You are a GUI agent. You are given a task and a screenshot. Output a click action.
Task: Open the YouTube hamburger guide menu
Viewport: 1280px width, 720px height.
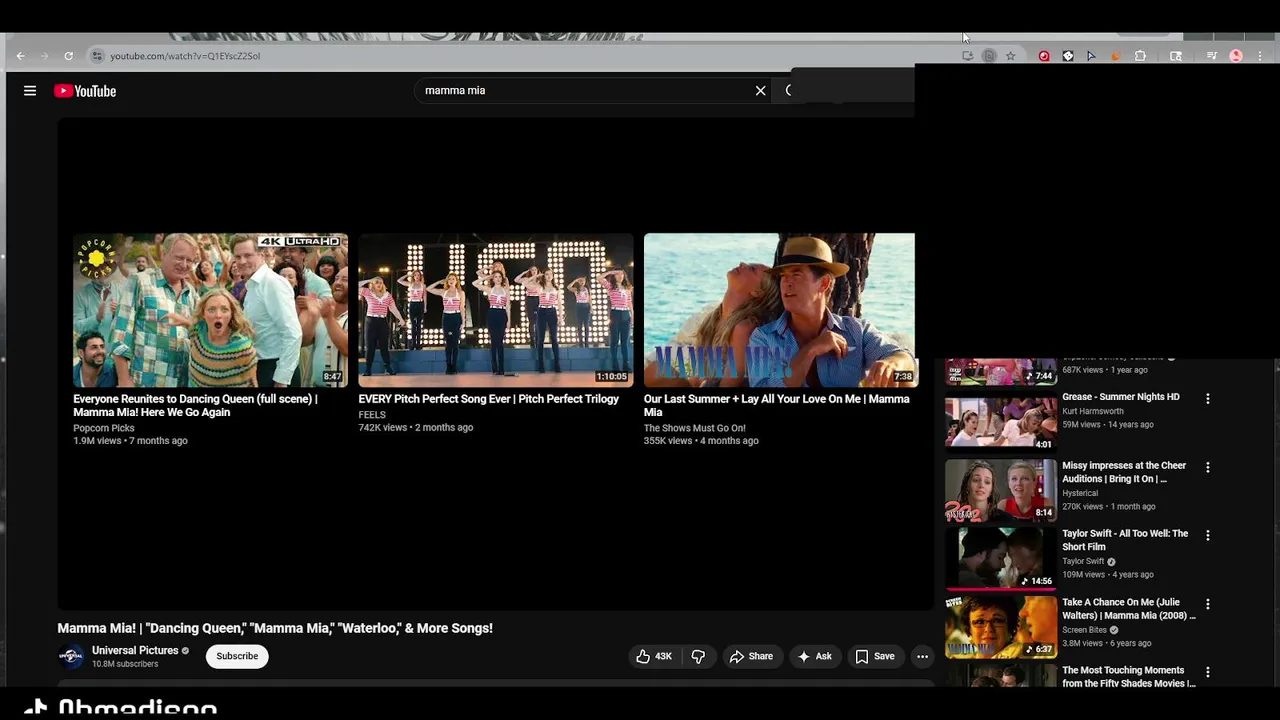click(x=30, y=91)
